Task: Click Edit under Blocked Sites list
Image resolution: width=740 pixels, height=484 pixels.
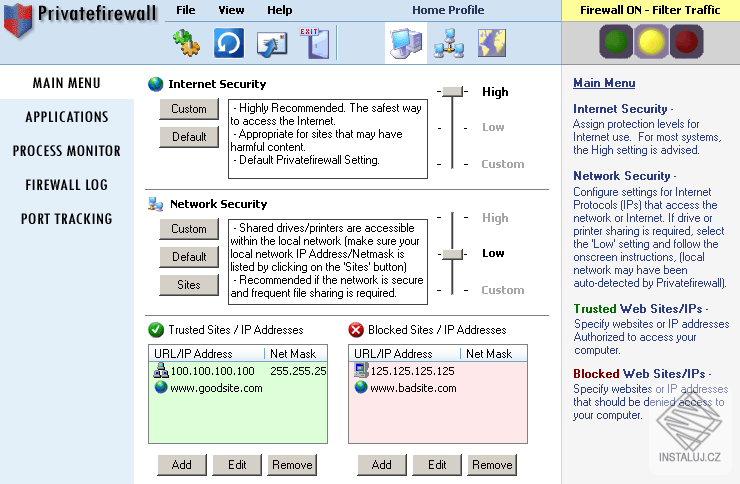Action: point(437,465)
